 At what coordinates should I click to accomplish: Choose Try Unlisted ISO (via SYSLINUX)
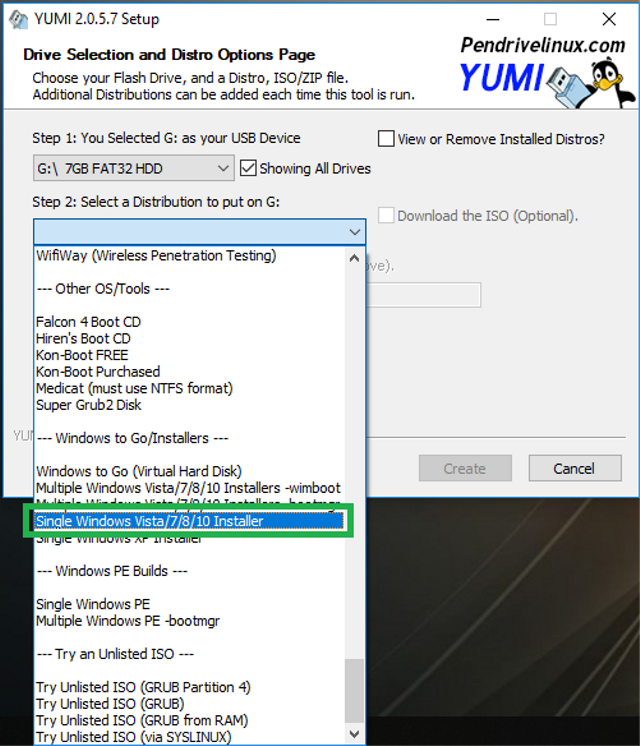pyautogui.click(x=134, y=737)
